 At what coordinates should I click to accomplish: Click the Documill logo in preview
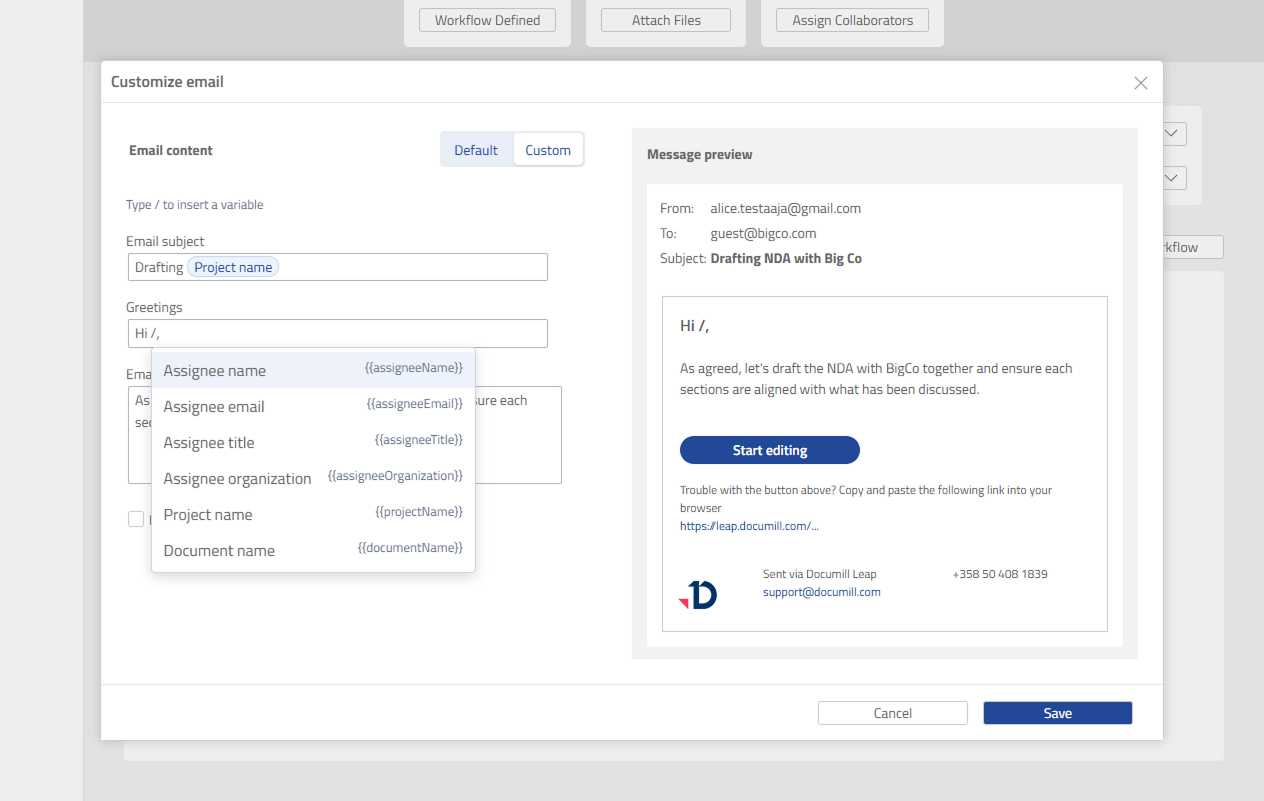coord(698,595)
